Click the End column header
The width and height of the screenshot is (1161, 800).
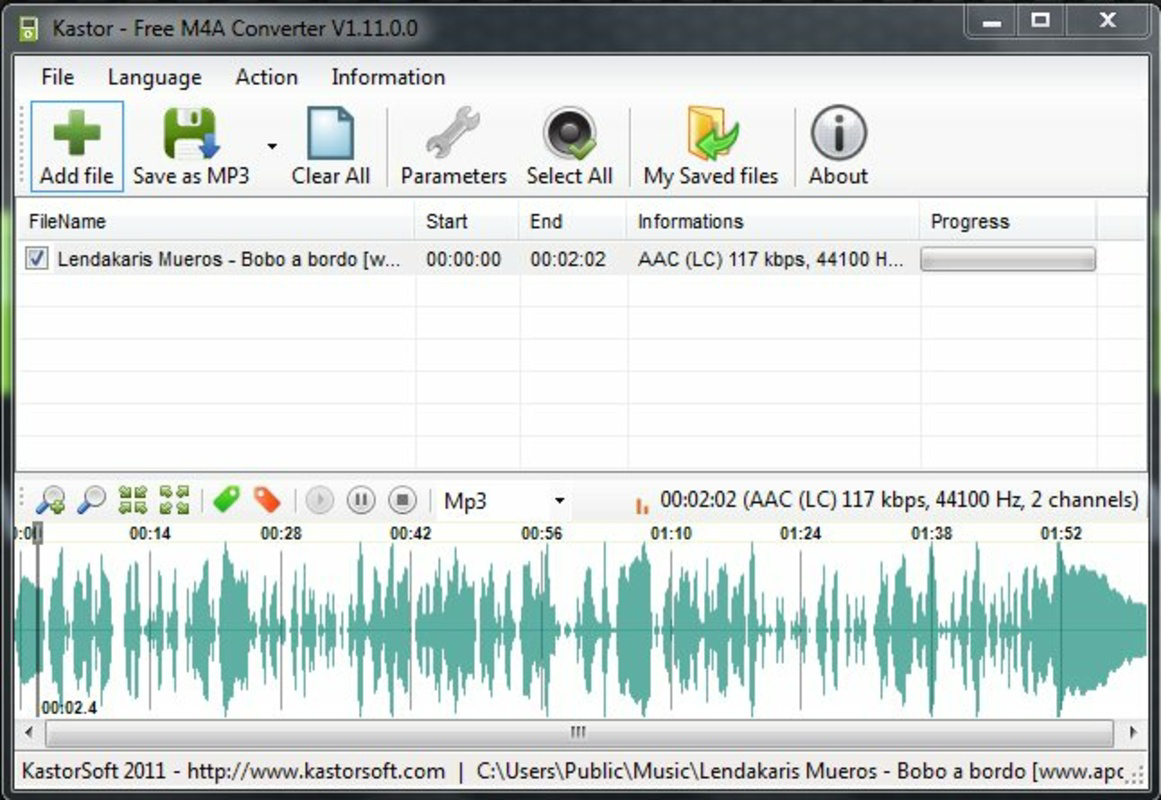(572, 221)
